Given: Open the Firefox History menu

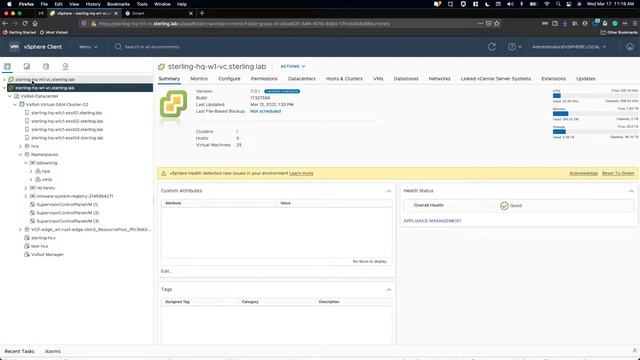Looking at the screenshot, I should point(93,4).
